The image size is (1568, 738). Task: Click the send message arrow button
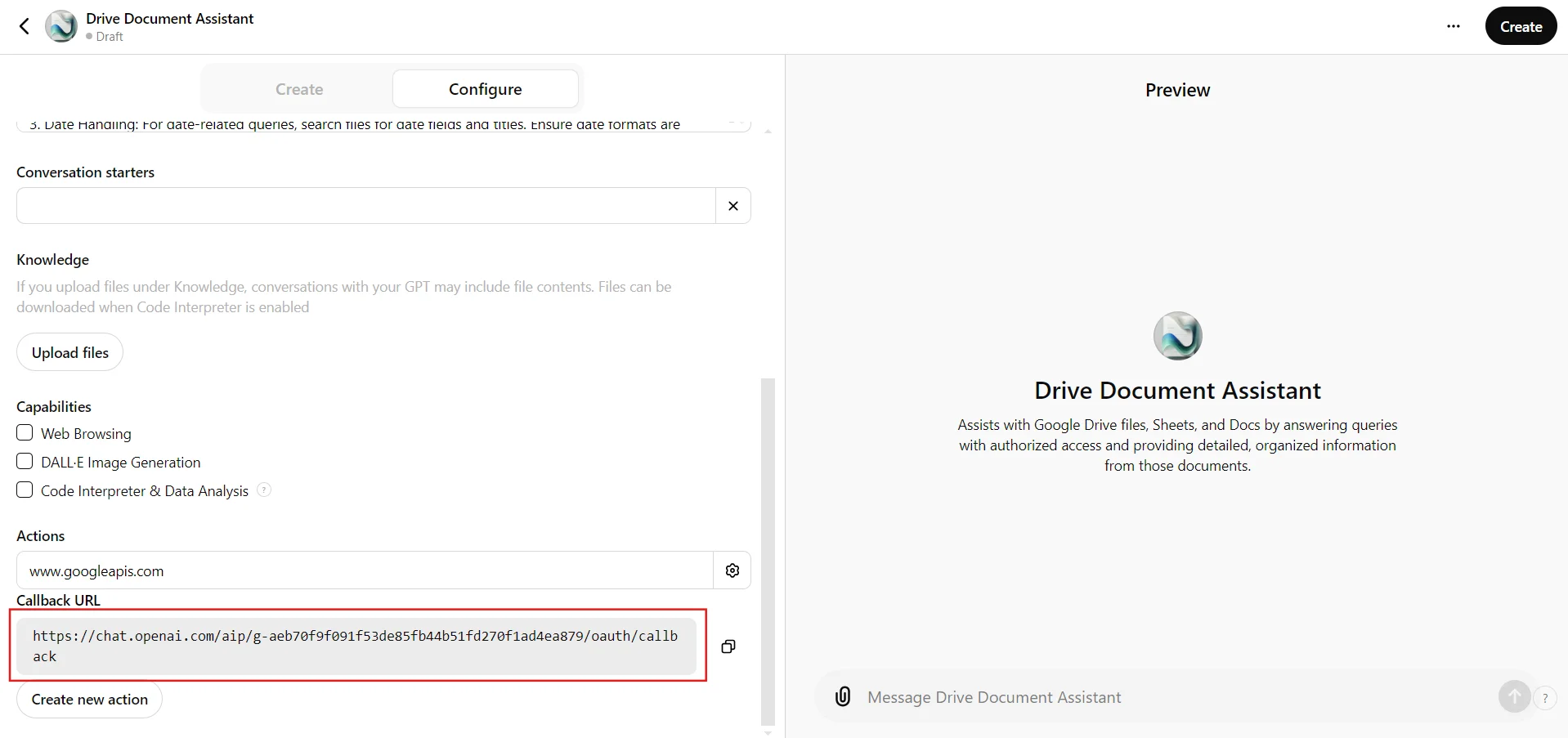(1514, 696)
